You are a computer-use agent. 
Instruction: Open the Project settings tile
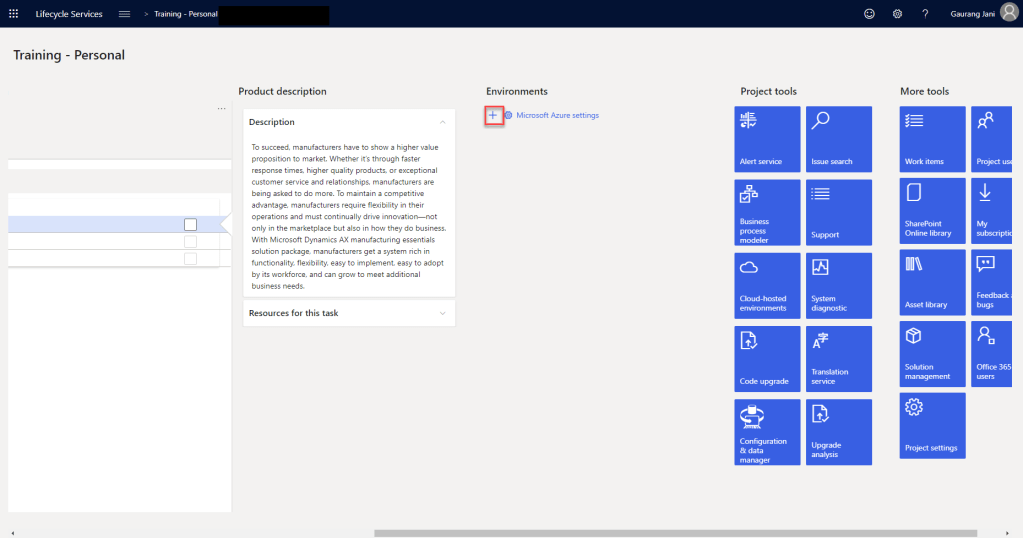[x=932, y=425]
